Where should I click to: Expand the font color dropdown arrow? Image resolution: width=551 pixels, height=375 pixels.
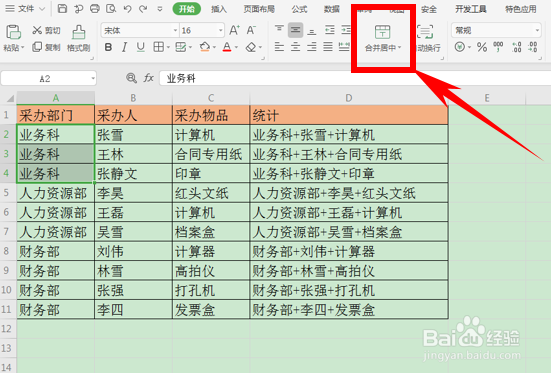(x=236, y=47)
